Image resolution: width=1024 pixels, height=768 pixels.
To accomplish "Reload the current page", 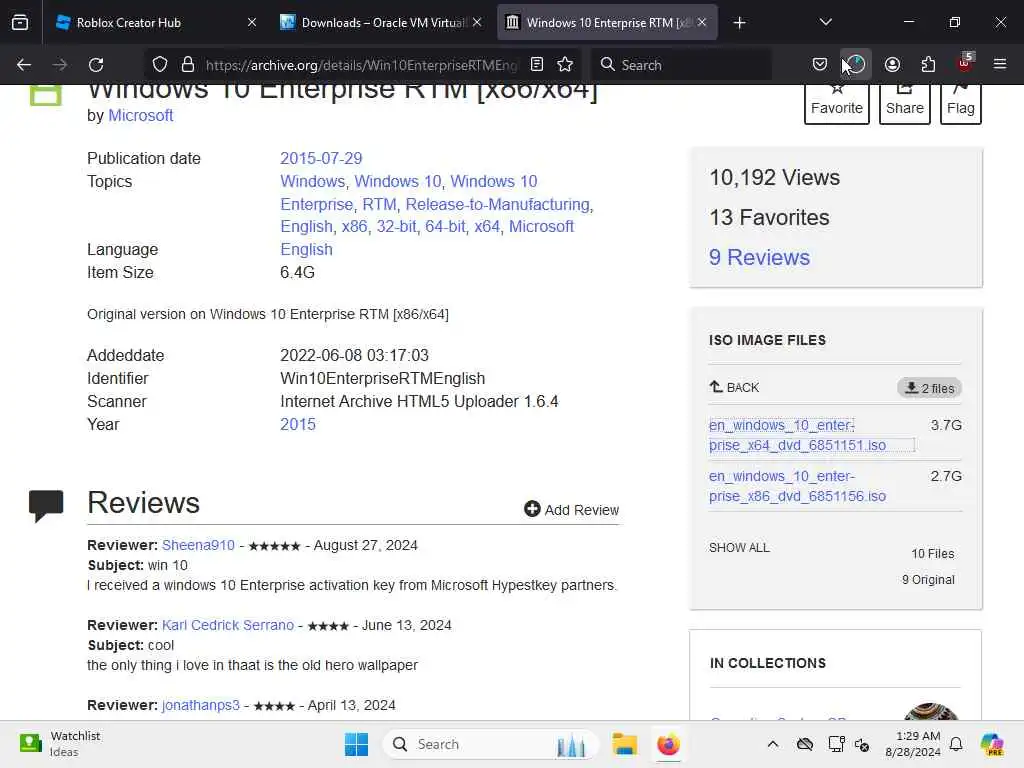I will pos(96,65).
